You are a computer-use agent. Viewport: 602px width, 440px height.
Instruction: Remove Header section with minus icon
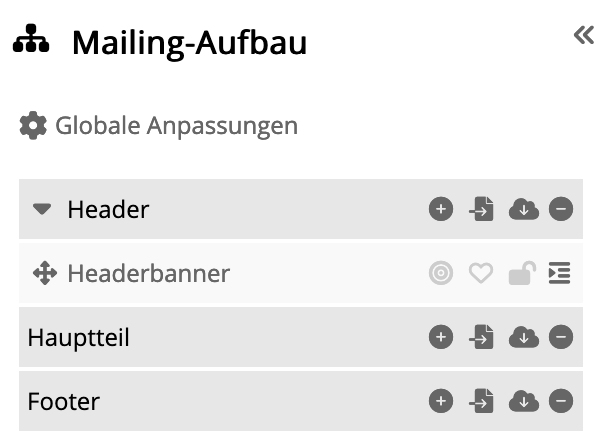(561, 209)
